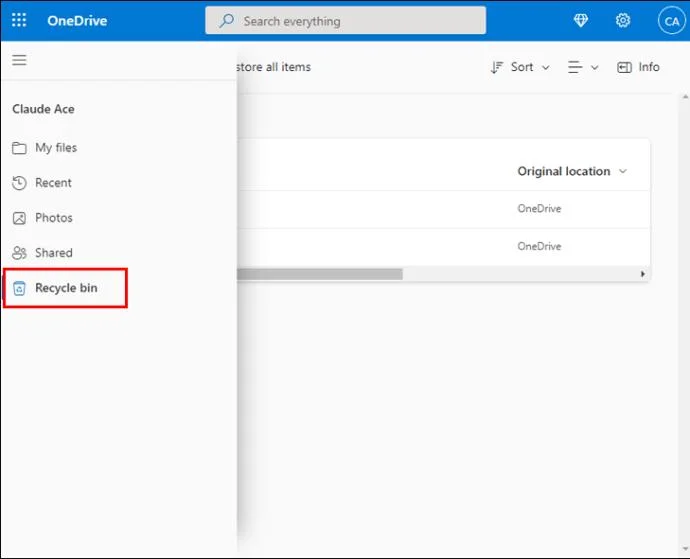690x559 pixels.
Task: Click the Shared people icon
Action: (x=19, y=253)
